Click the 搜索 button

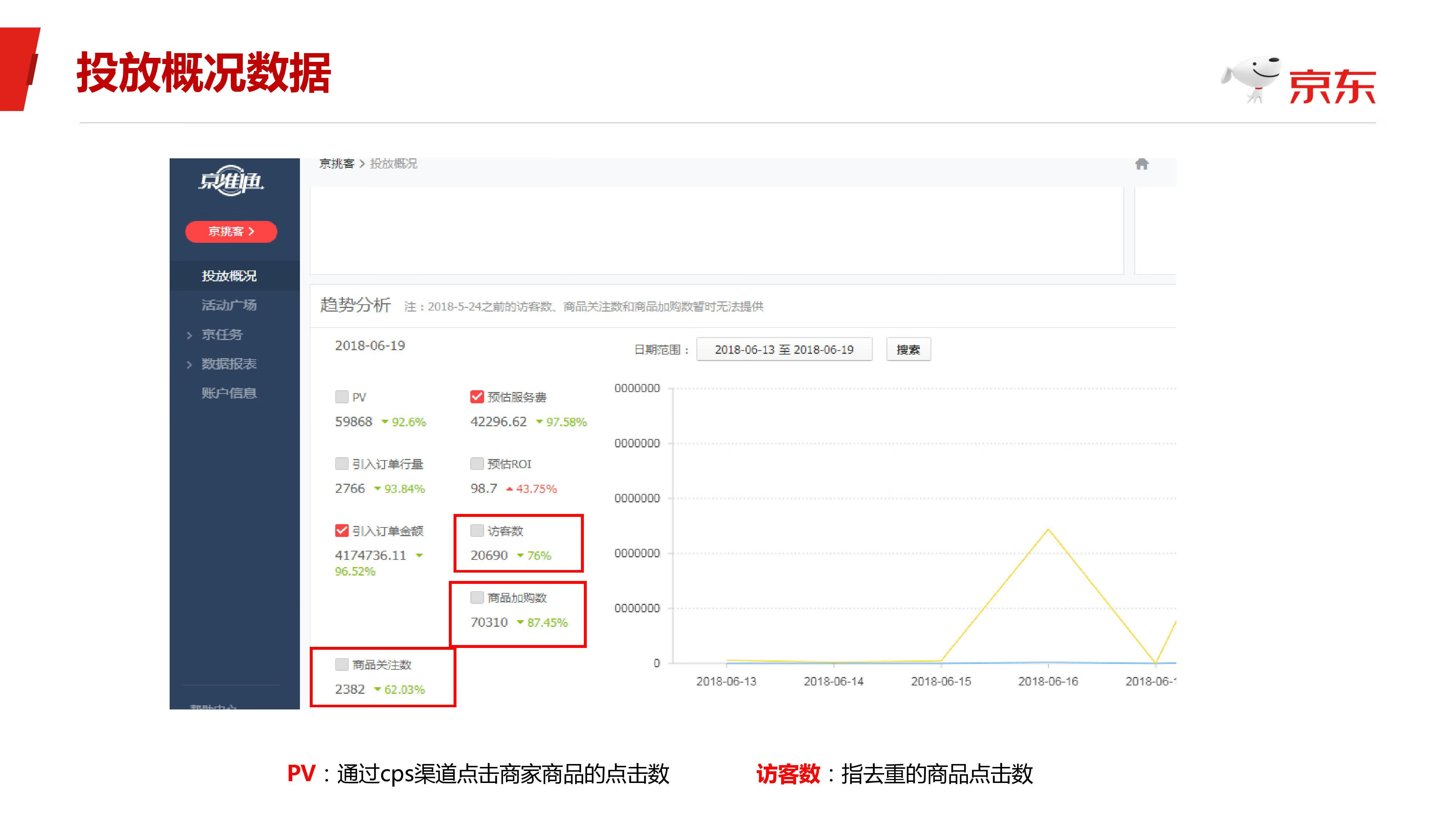(908, 349)
